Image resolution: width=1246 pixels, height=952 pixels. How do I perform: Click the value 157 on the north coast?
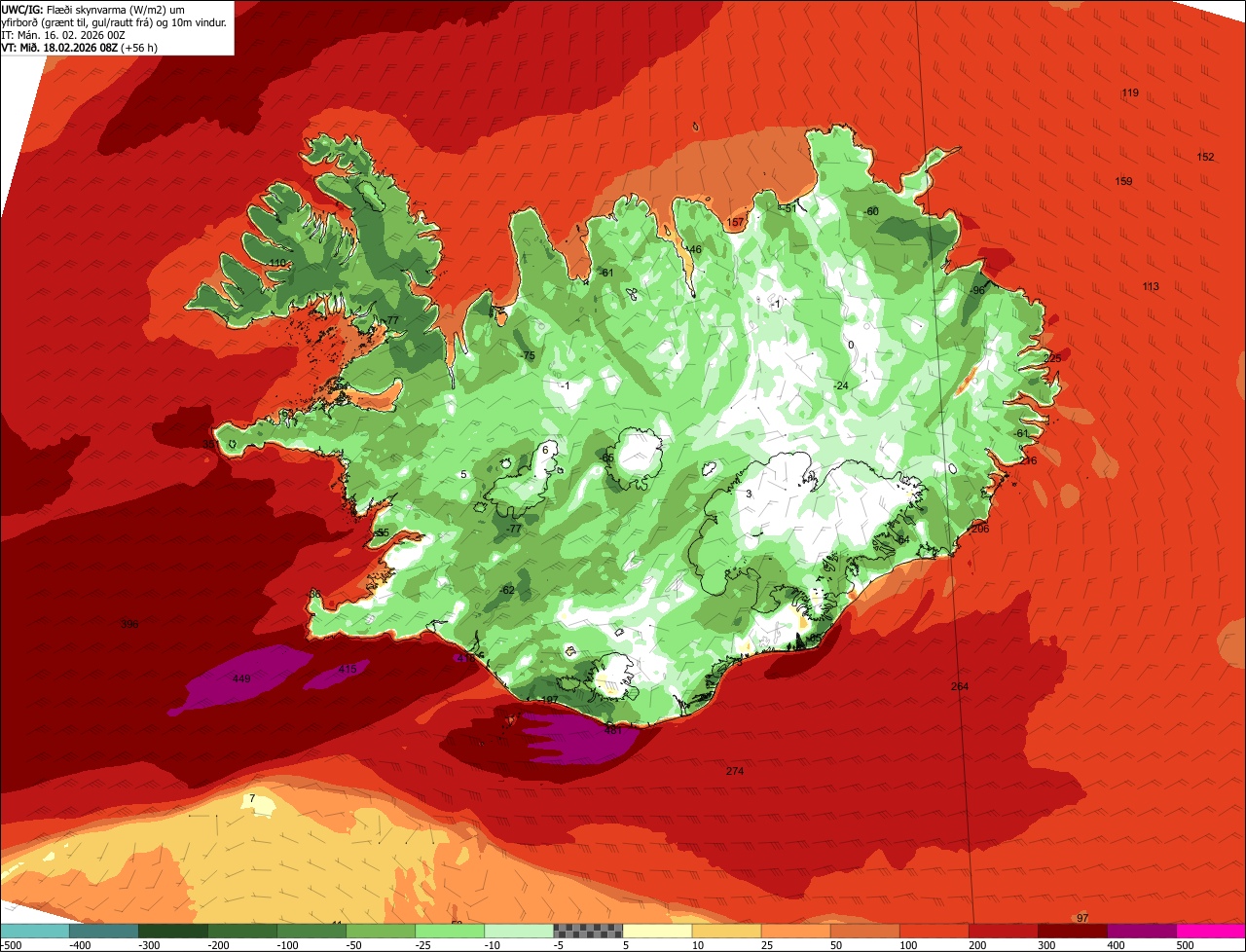[736, 223]
